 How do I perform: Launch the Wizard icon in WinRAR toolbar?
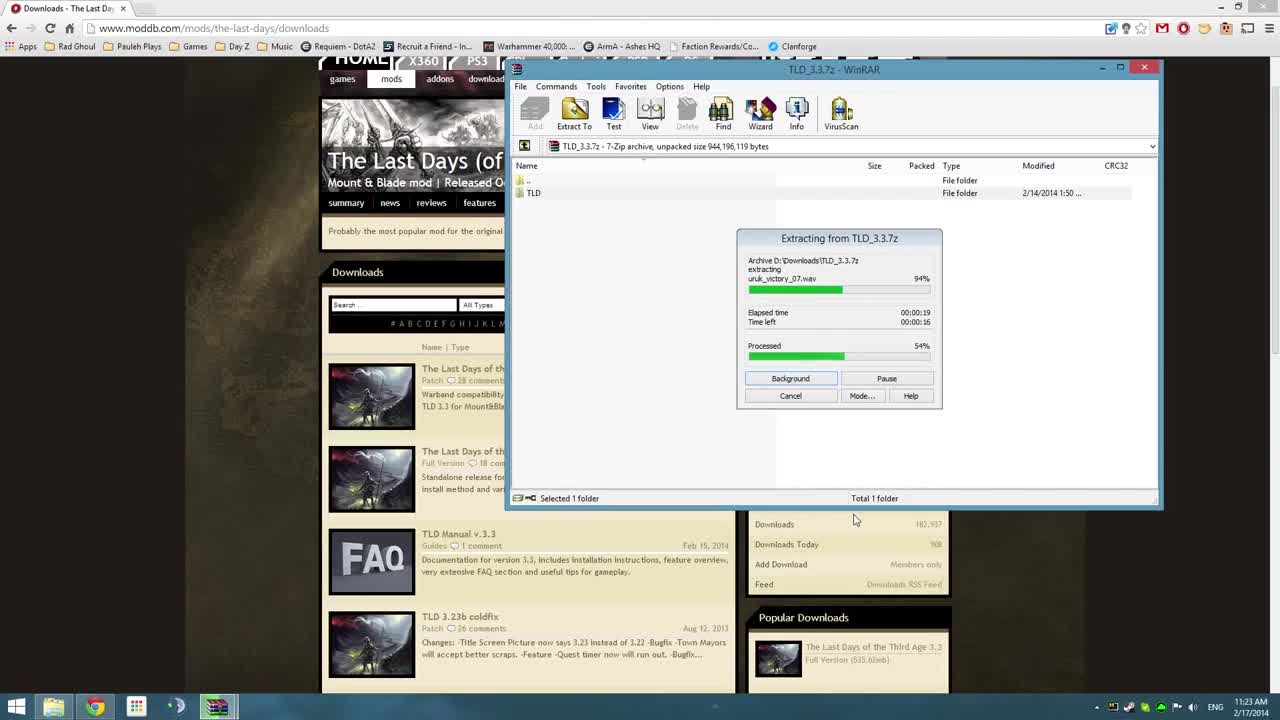(x=760, y=114)
